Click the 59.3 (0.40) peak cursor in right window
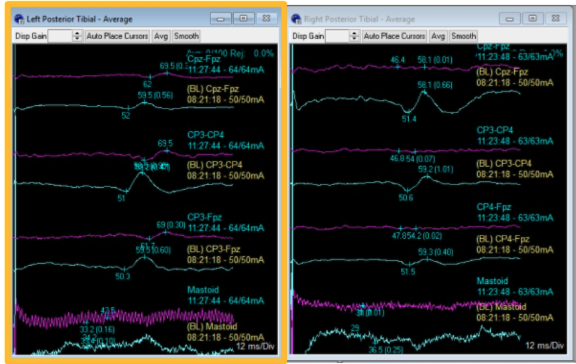The width and height of the screenshot is (576, 364). coord(427,259)
